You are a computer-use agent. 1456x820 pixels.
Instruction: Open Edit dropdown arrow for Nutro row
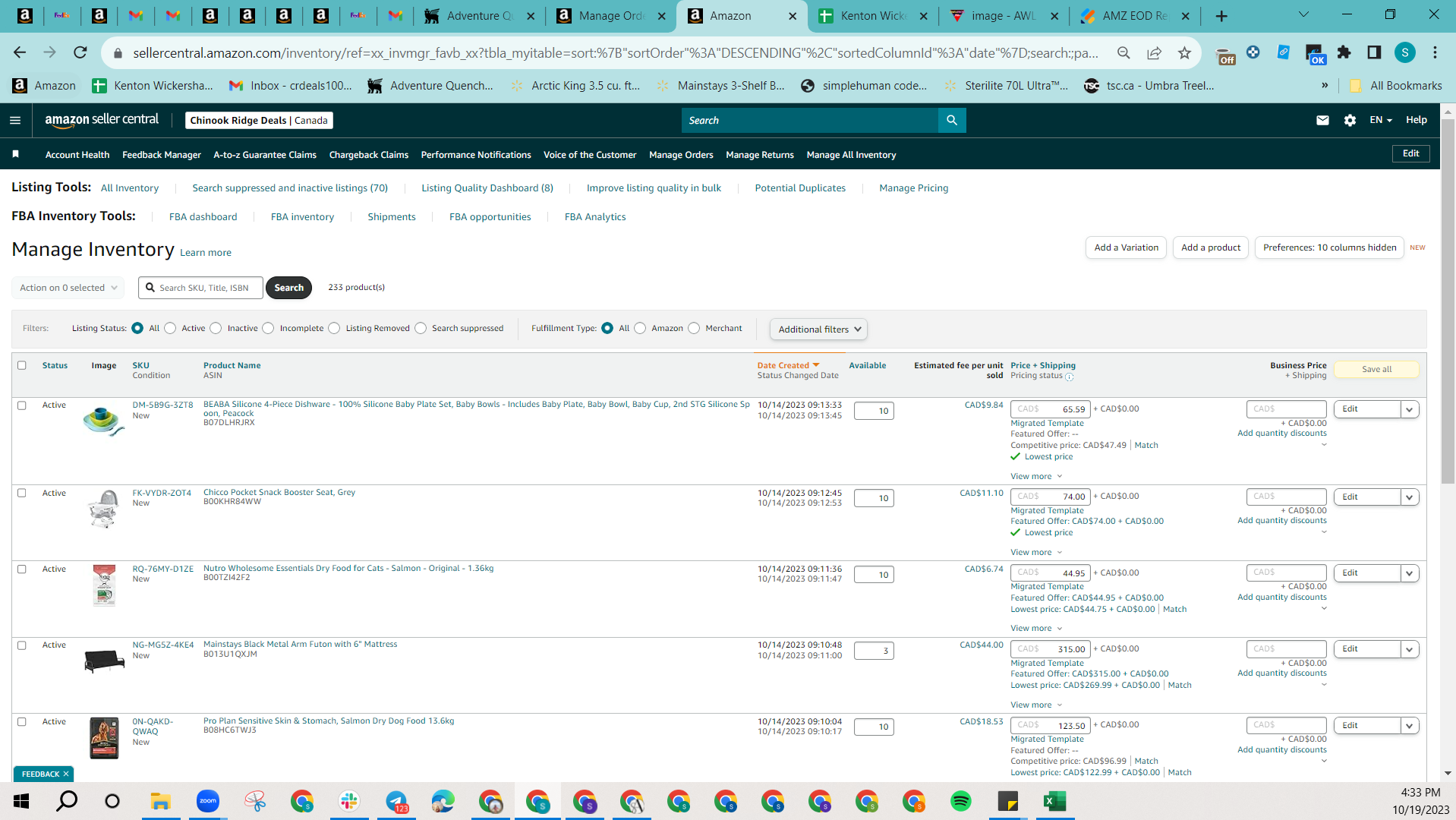click(1410, 573)
